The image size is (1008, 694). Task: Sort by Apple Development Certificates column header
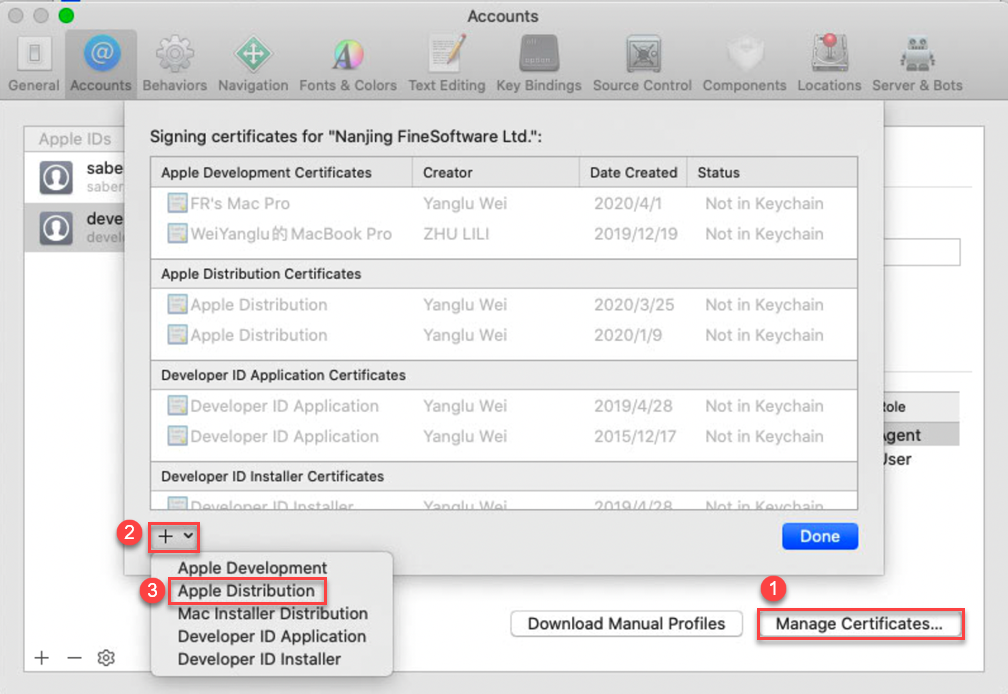pyautogui.click(x=282, y=172)
